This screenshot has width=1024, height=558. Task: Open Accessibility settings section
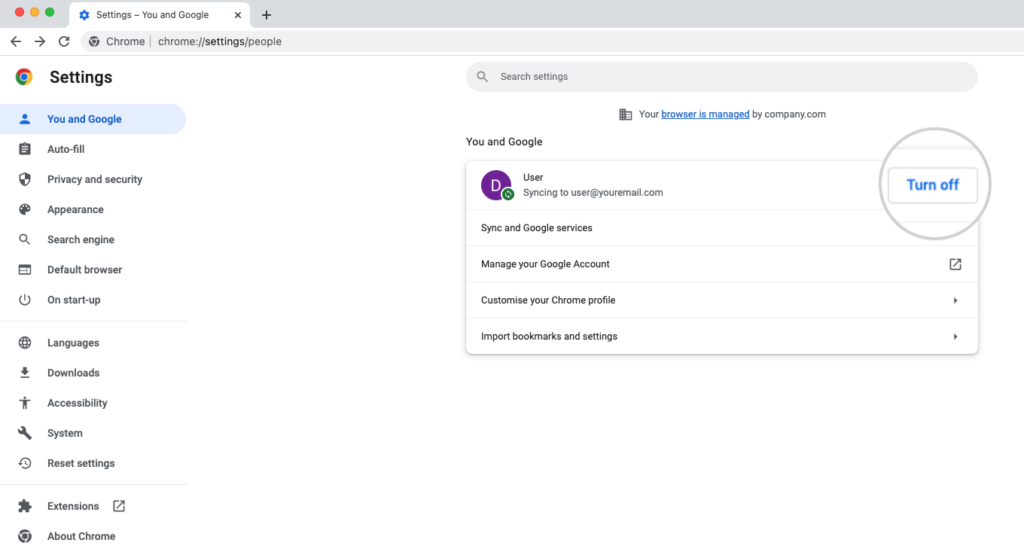[x=93, y=402]
